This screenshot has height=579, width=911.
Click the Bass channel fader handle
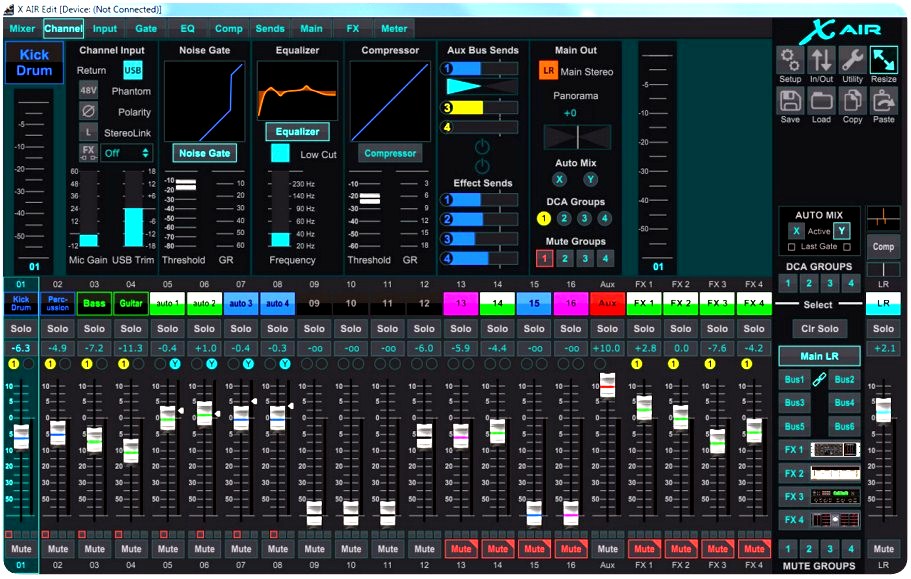94,439
